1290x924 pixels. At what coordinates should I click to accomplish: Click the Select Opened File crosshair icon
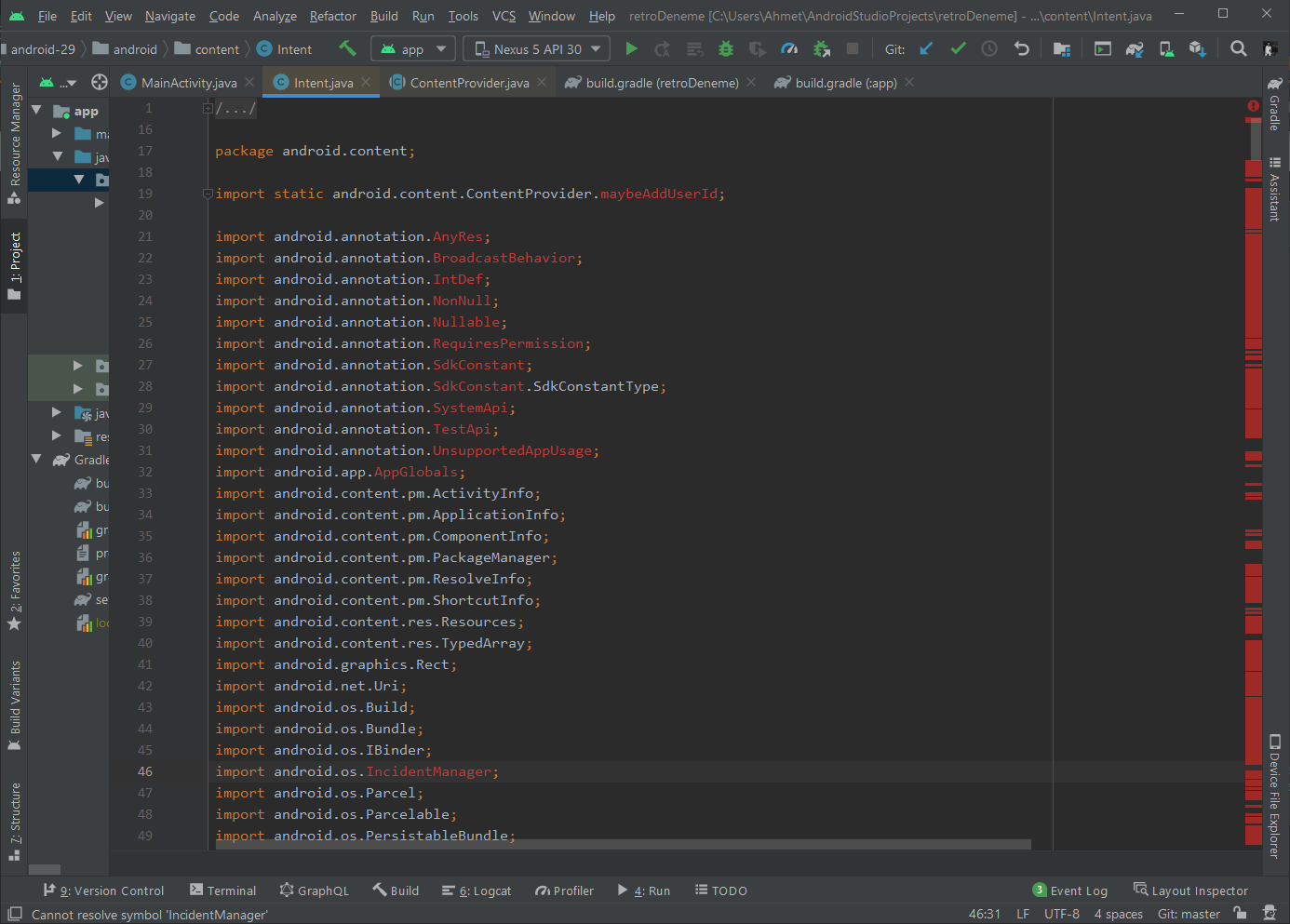pos(100,83)
